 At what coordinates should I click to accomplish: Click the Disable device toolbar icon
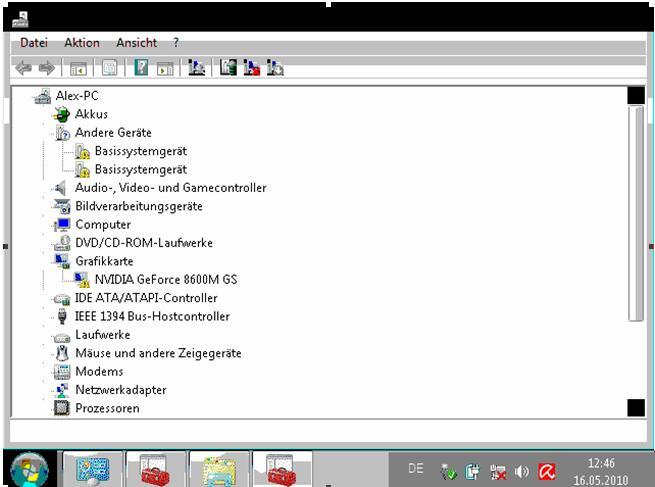(275, 67)
